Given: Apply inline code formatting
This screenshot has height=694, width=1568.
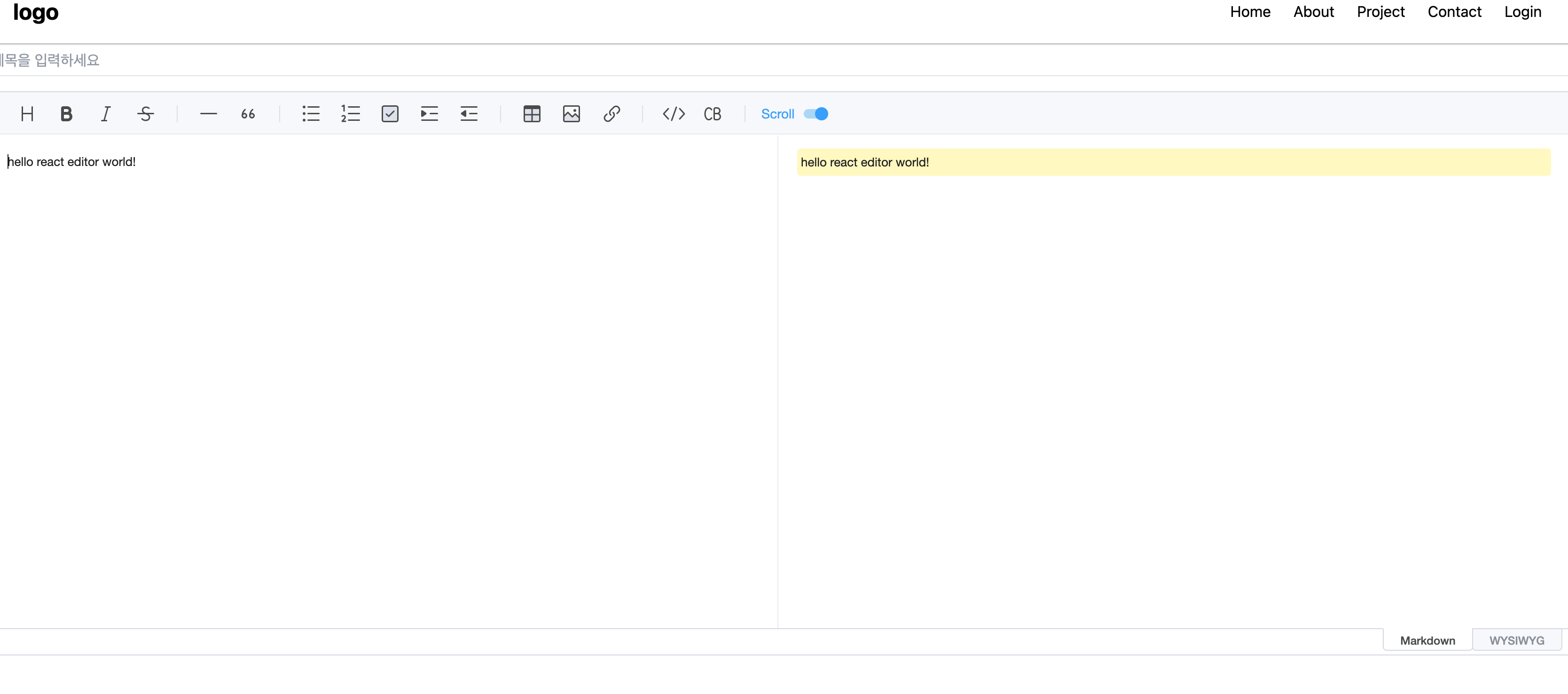Looking at the screenshot, I should pyautogui.click(x=673, y=114).
